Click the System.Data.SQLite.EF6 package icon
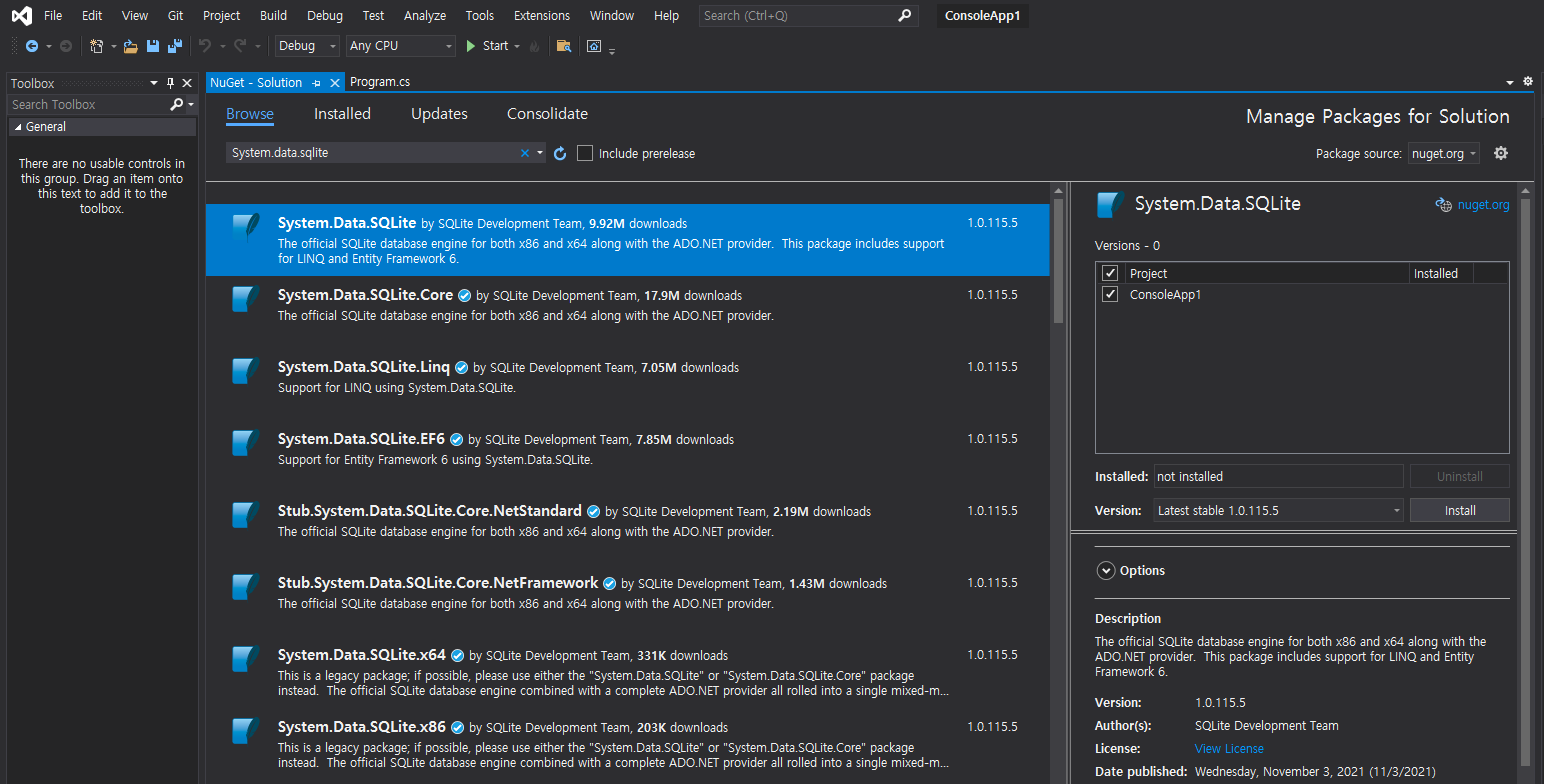Viewport: 1544px width, 784px height. [246, 443]
